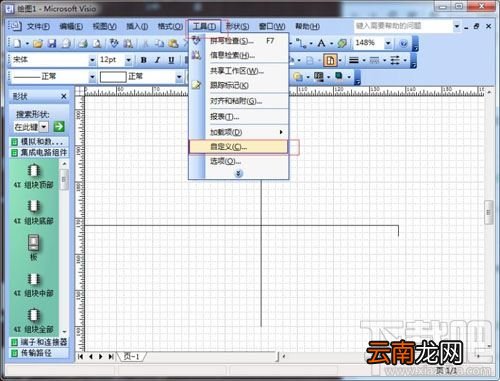Expand the 加载项(D) submenu

pos(281,132)
